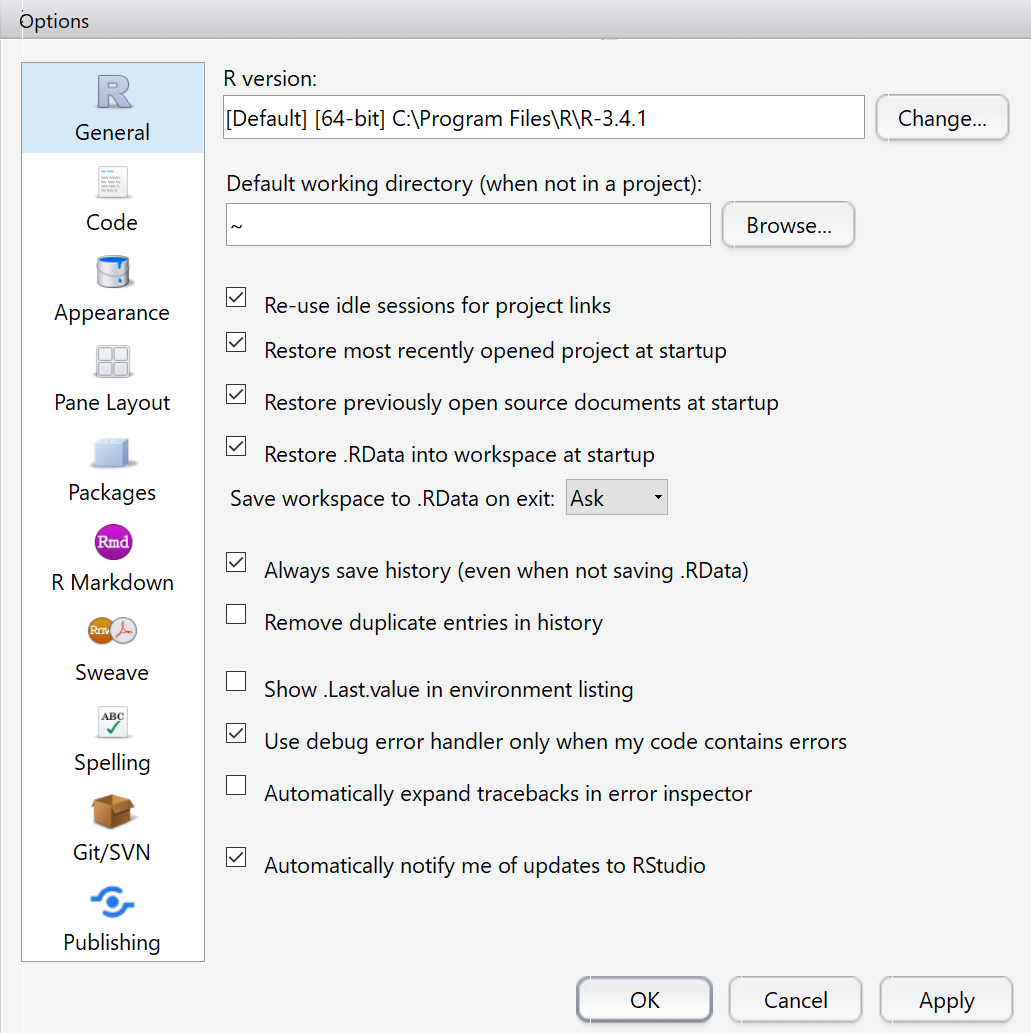
Task: Disable re-use idle sessions for project links
Action: coord(236,297)
